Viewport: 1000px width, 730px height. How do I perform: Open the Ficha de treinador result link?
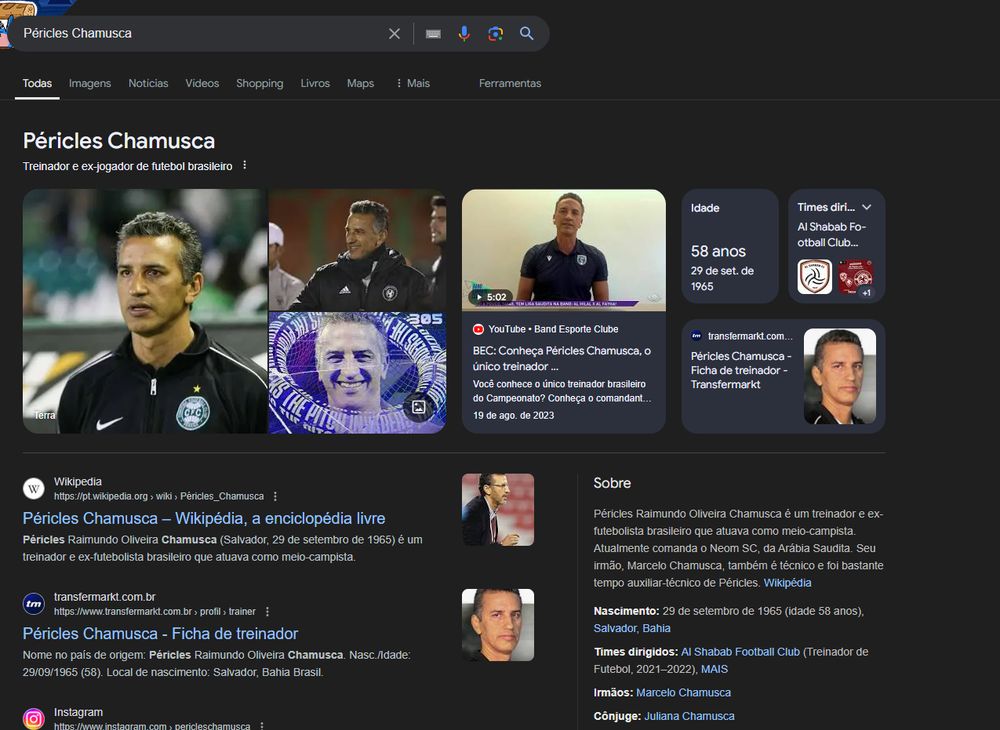click(x=160, y=634)
